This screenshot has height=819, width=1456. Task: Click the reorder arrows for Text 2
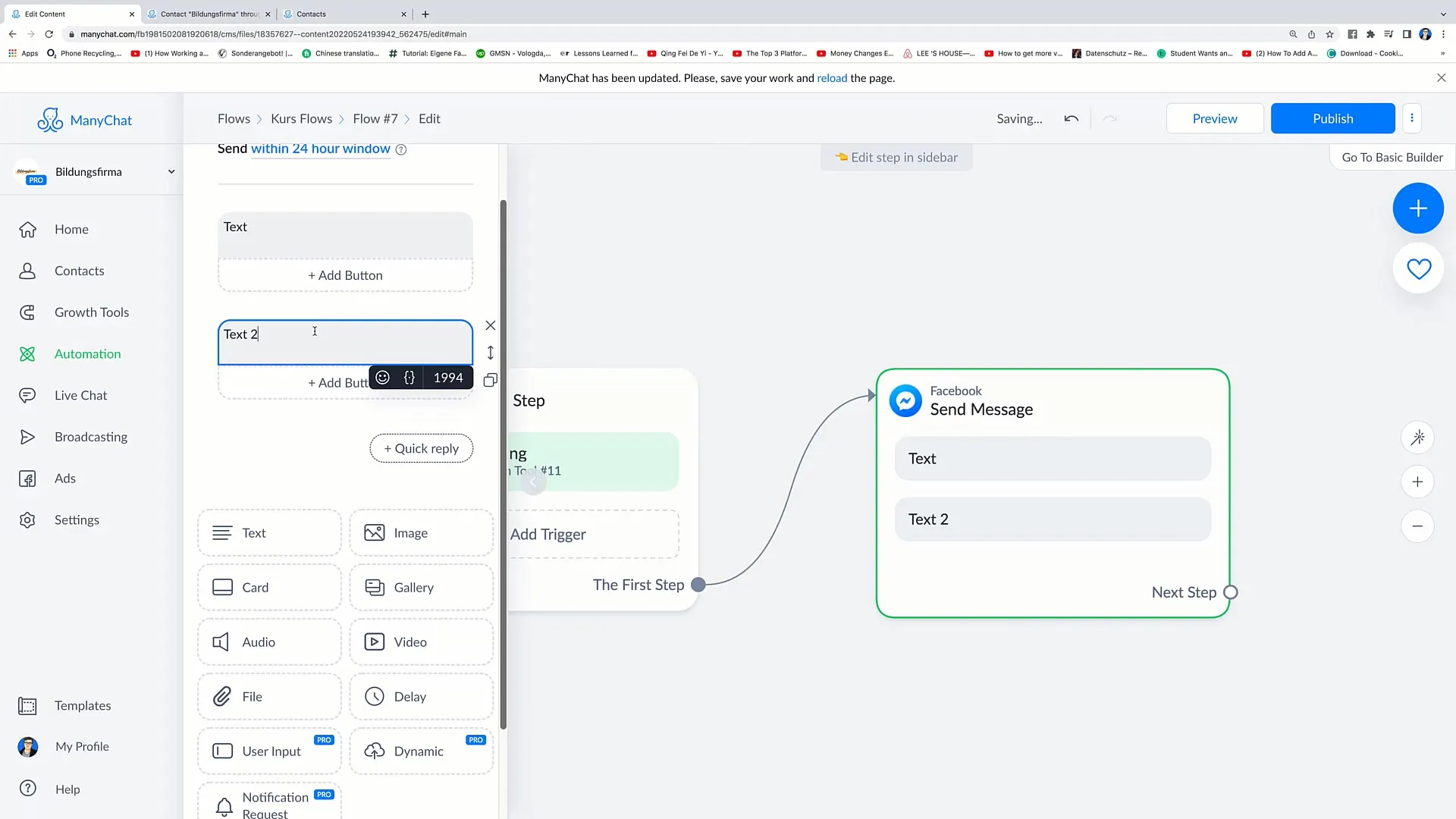coord(491,353)
